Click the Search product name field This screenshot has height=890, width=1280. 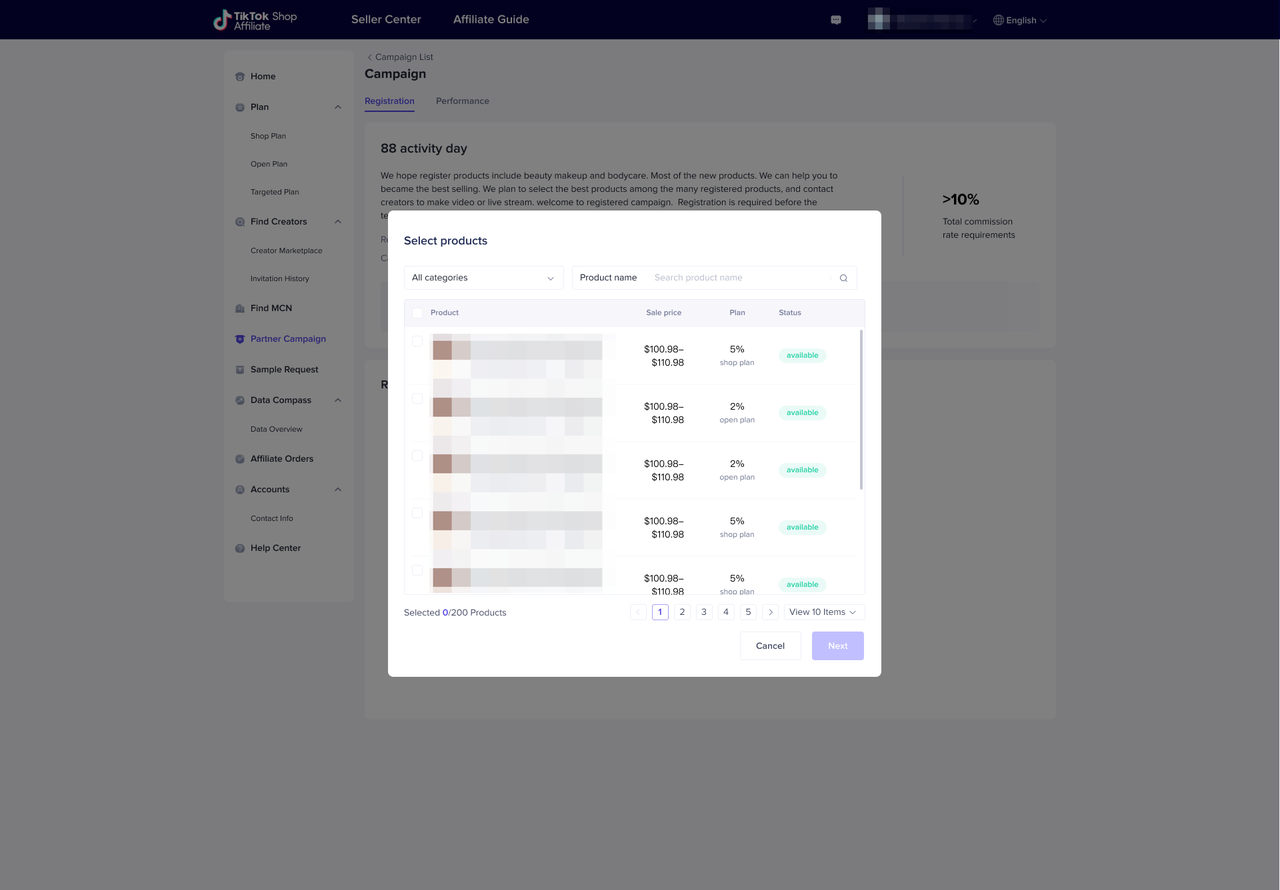pos(738,278)
